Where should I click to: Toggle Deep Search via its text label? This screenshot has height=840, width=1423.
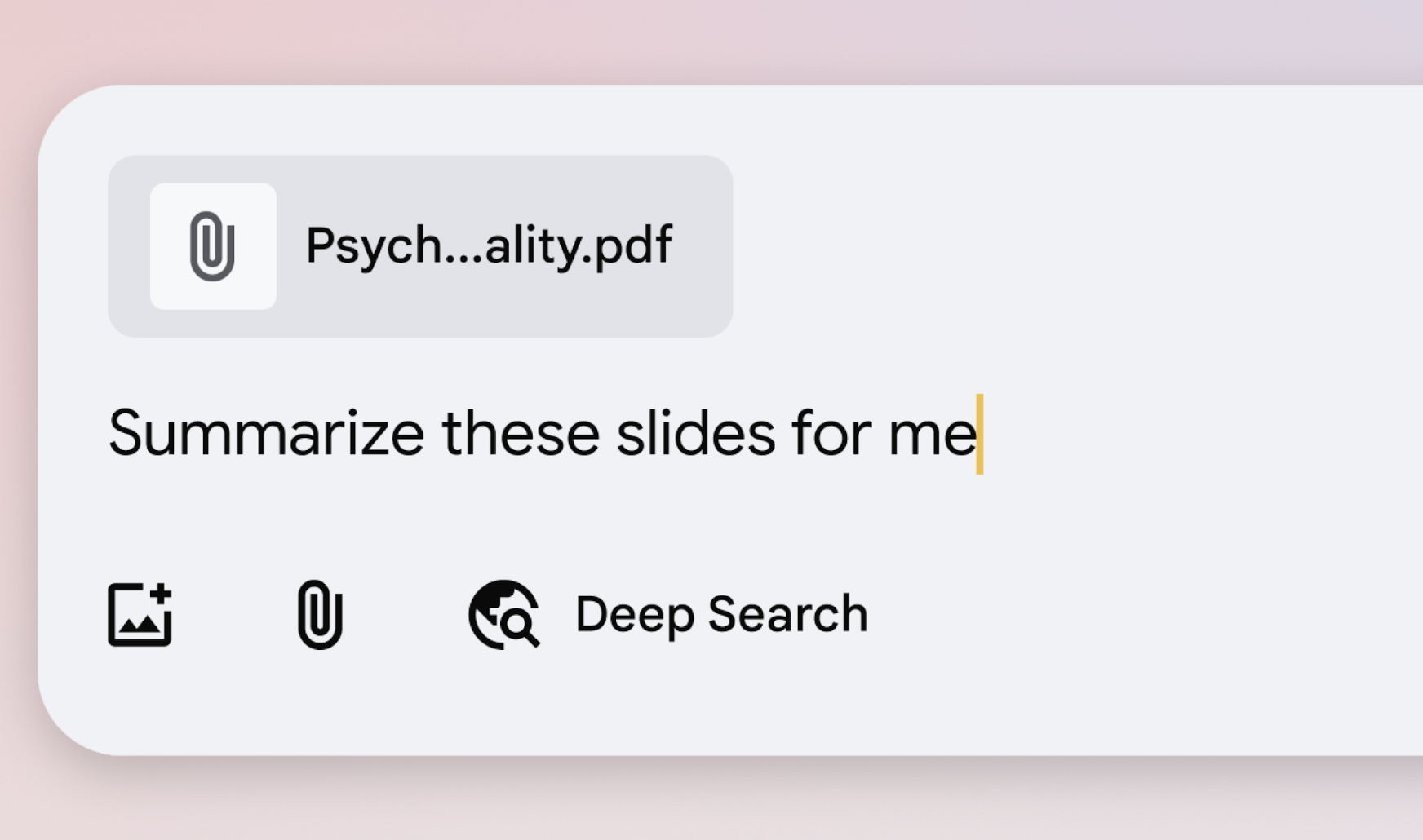click(x=721, y=614)
